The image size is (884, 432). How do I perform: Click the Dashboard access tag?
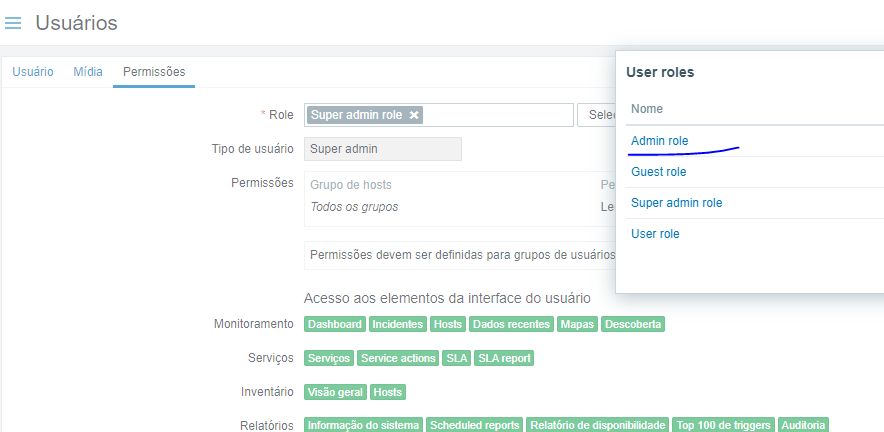[335, 325]
